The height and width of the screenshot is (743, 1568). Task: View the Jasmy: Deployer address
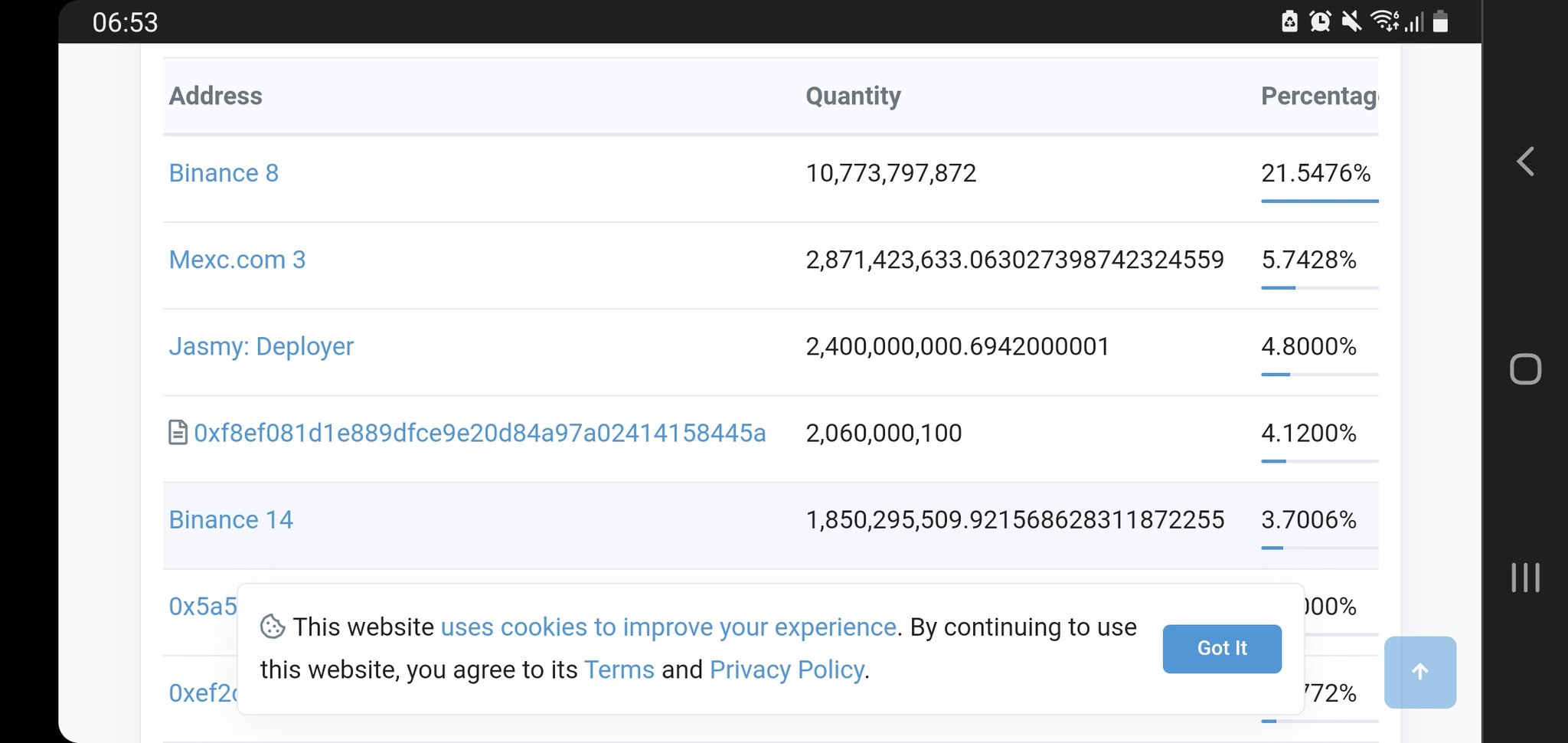(261, 346)
